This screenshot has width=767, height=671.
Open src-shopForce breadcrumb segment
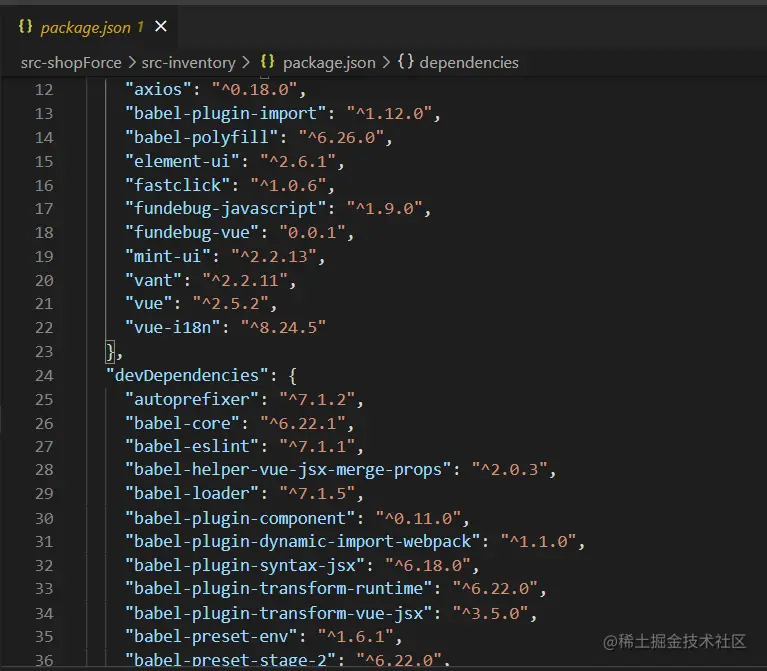(x=71, y=63)
